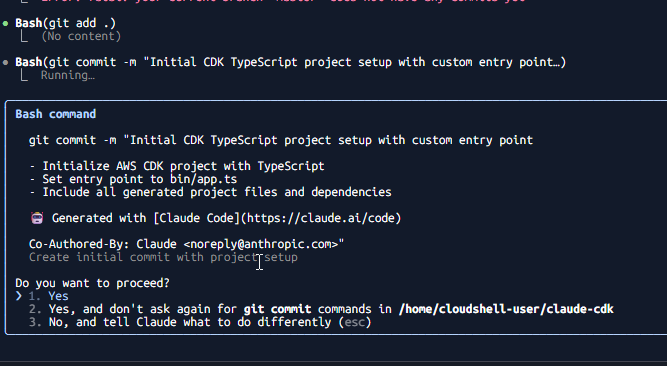Choose Yes, don't ask again for git commit

(x=321, y=309)
